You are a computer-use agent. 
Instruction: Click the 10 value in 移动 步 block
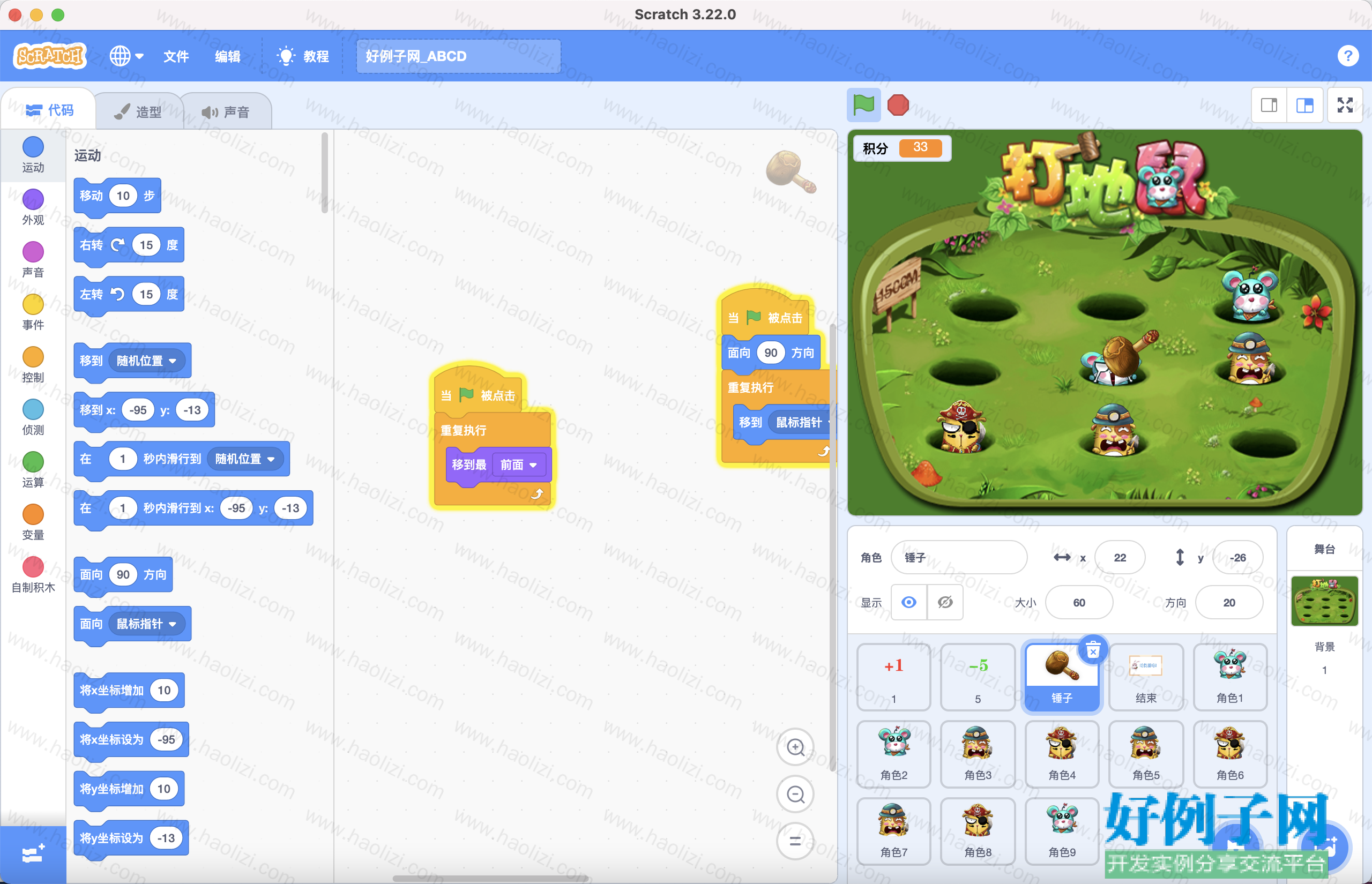point(123,196)
